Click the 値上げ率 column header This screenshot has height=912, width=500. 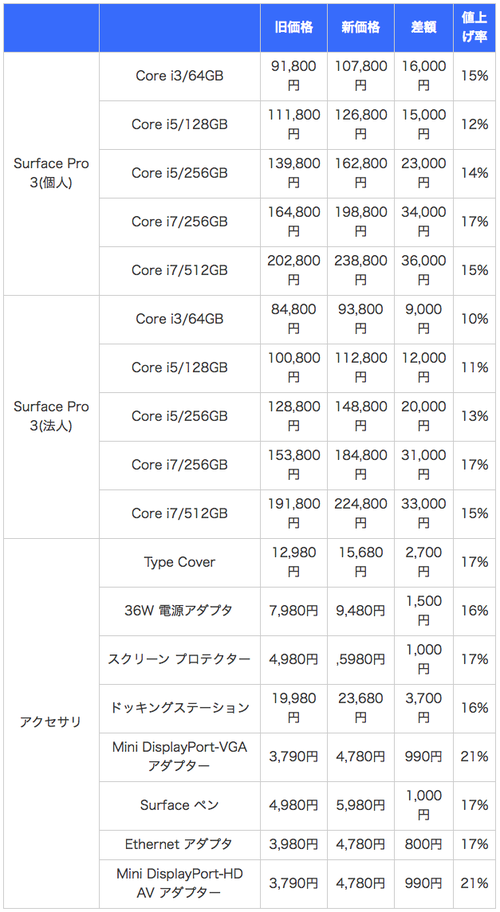coord(474,28)
